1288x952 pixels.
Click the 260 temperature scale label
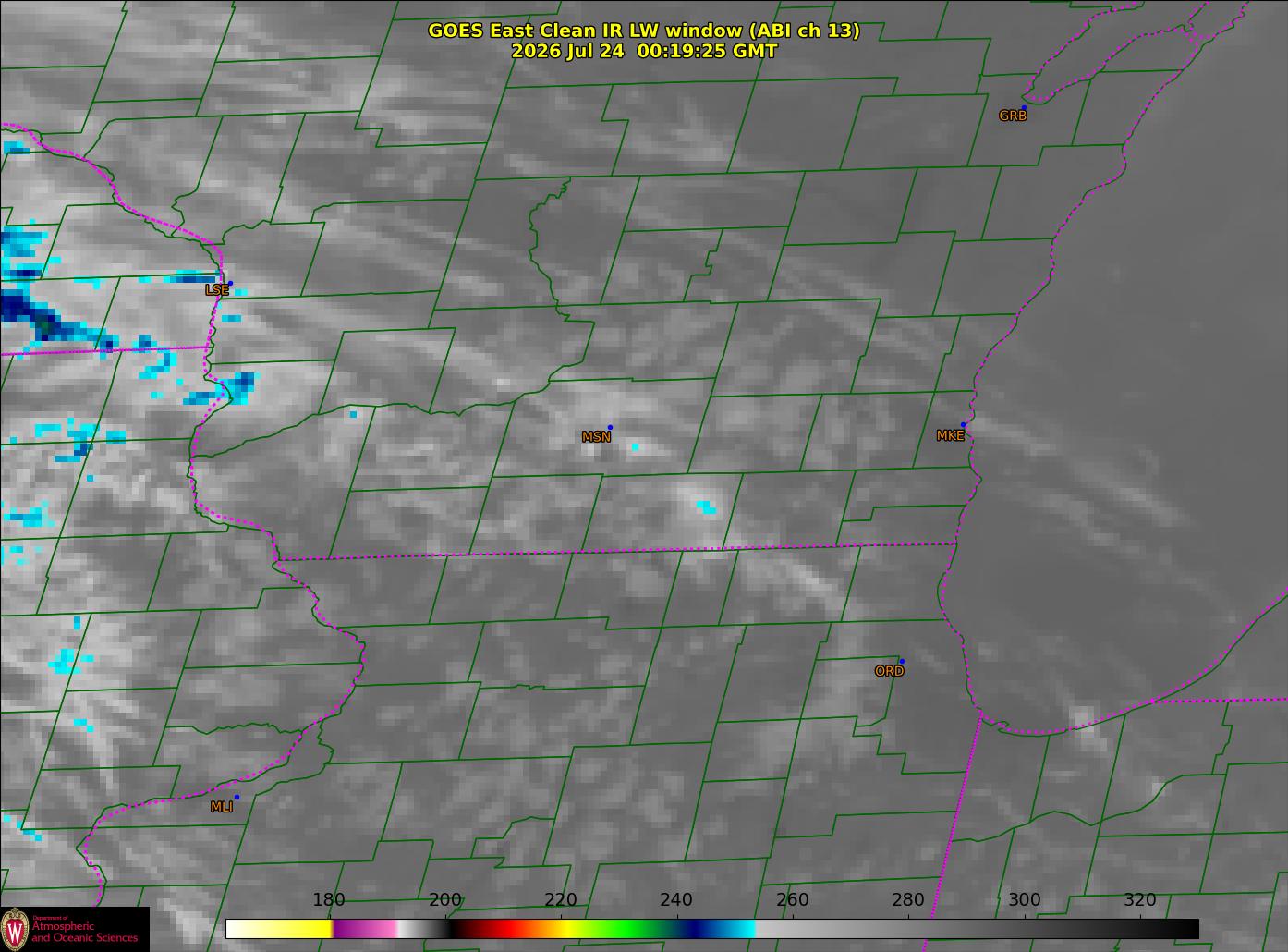(792, 900)
